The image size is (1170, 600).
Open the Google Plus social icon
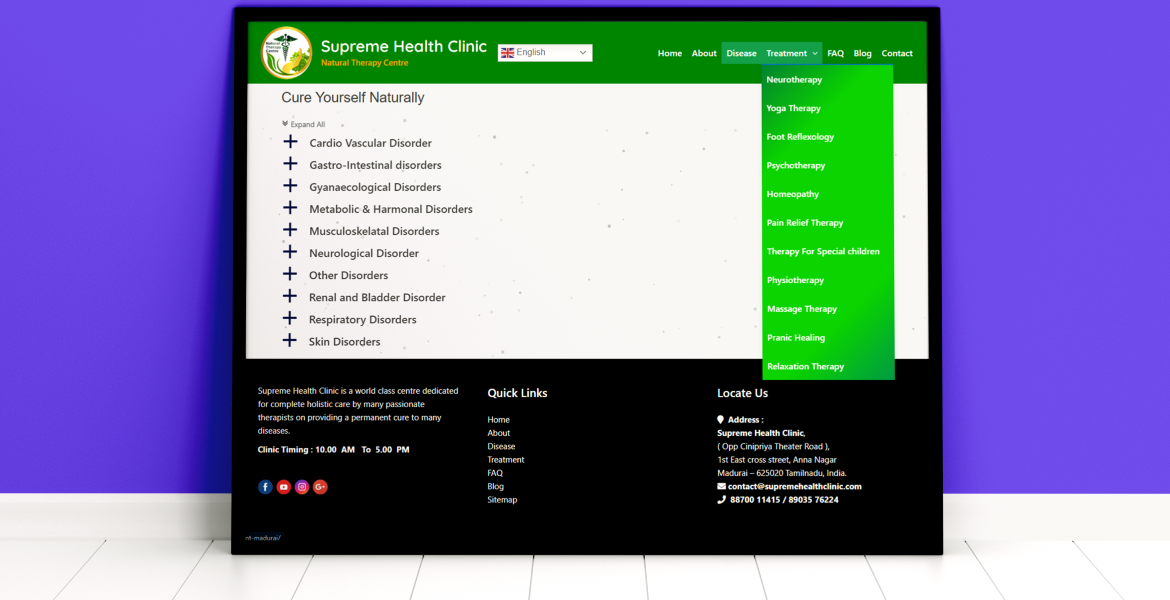coord(320,487)
